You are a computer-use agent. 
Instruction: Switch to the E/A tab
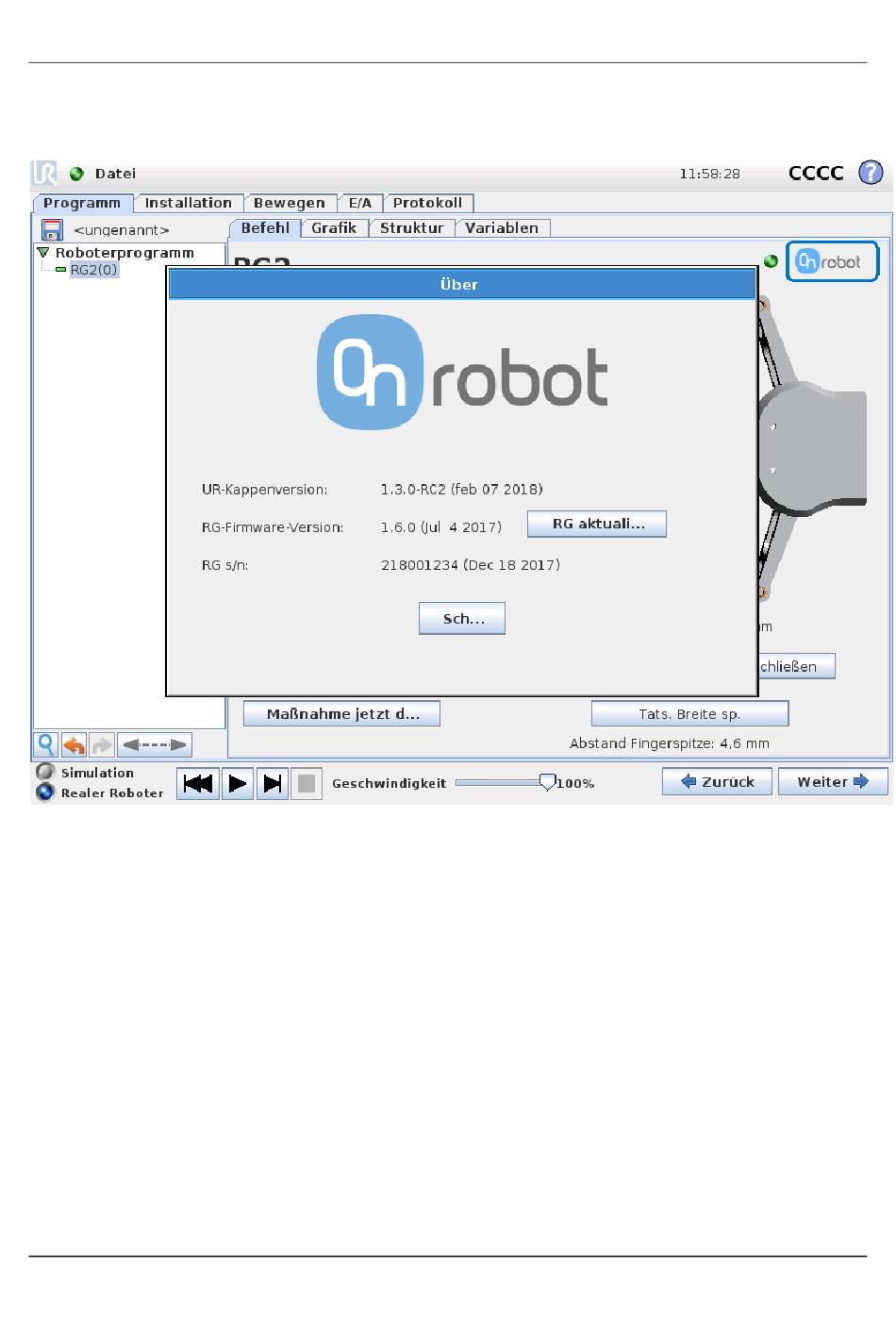click(360, 203)
